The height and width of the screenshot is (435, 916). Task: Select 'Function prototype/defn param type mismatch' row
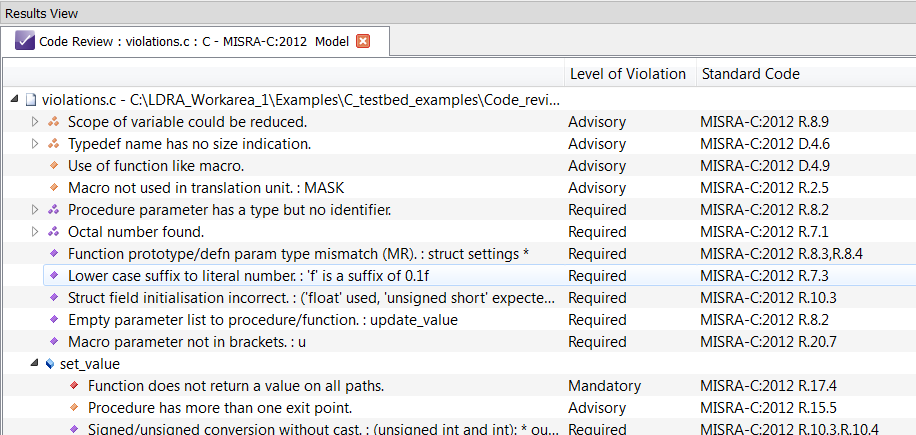click(299, 253)
